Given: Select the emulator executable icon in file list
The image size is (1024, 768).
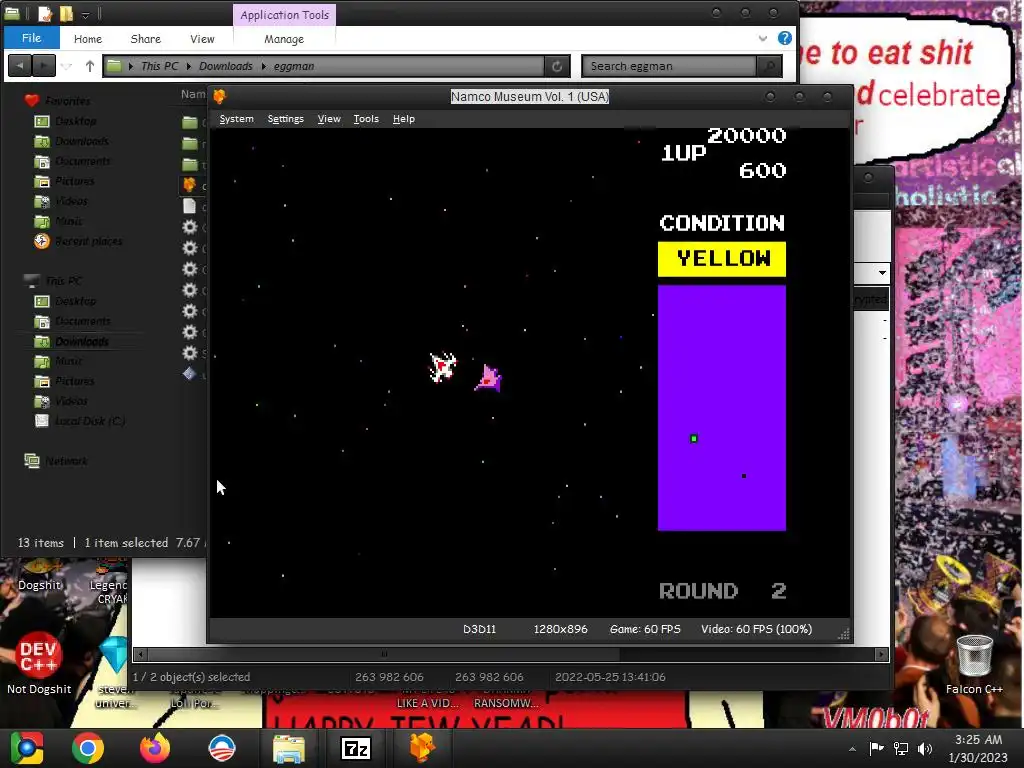Looking at the screenshot, I should [x=189, y=185].
